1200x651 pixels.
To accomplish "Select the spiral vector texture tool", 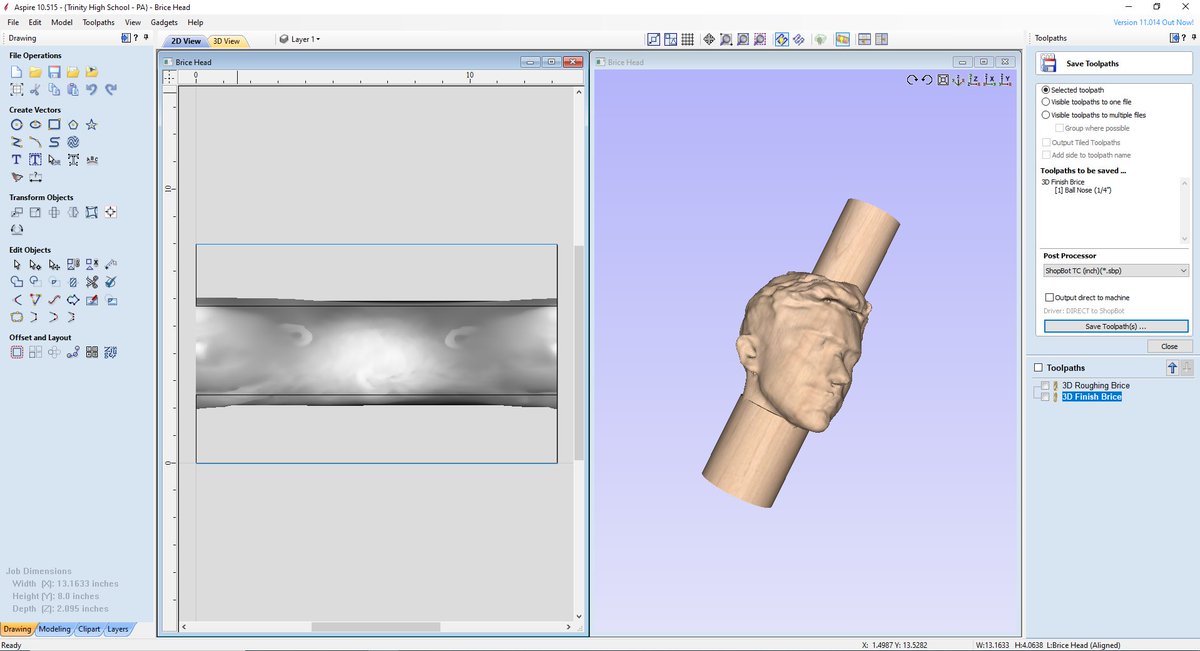I will click(x=73, y=143).
